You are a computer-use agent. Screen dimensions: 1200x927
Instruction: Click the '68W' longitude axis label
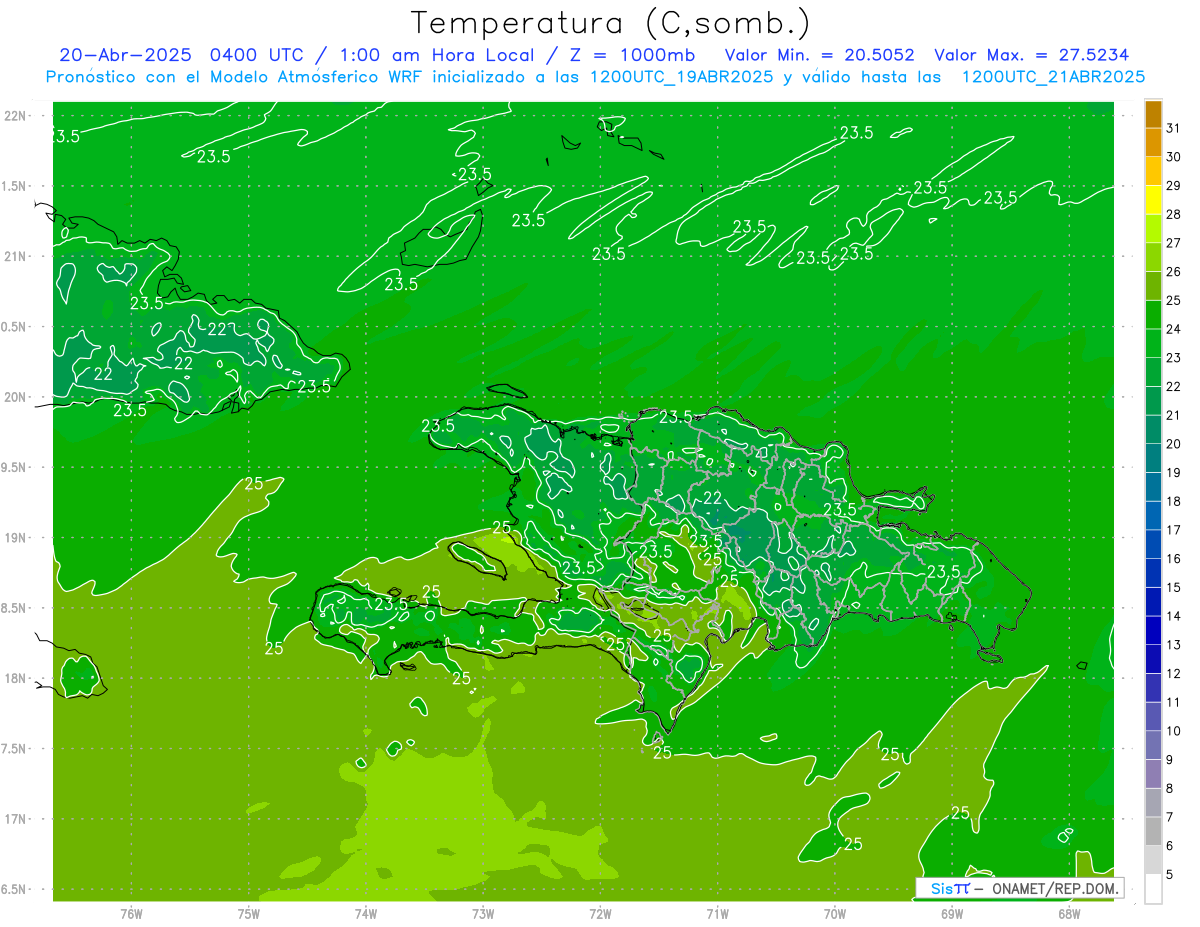(1069, 913)
